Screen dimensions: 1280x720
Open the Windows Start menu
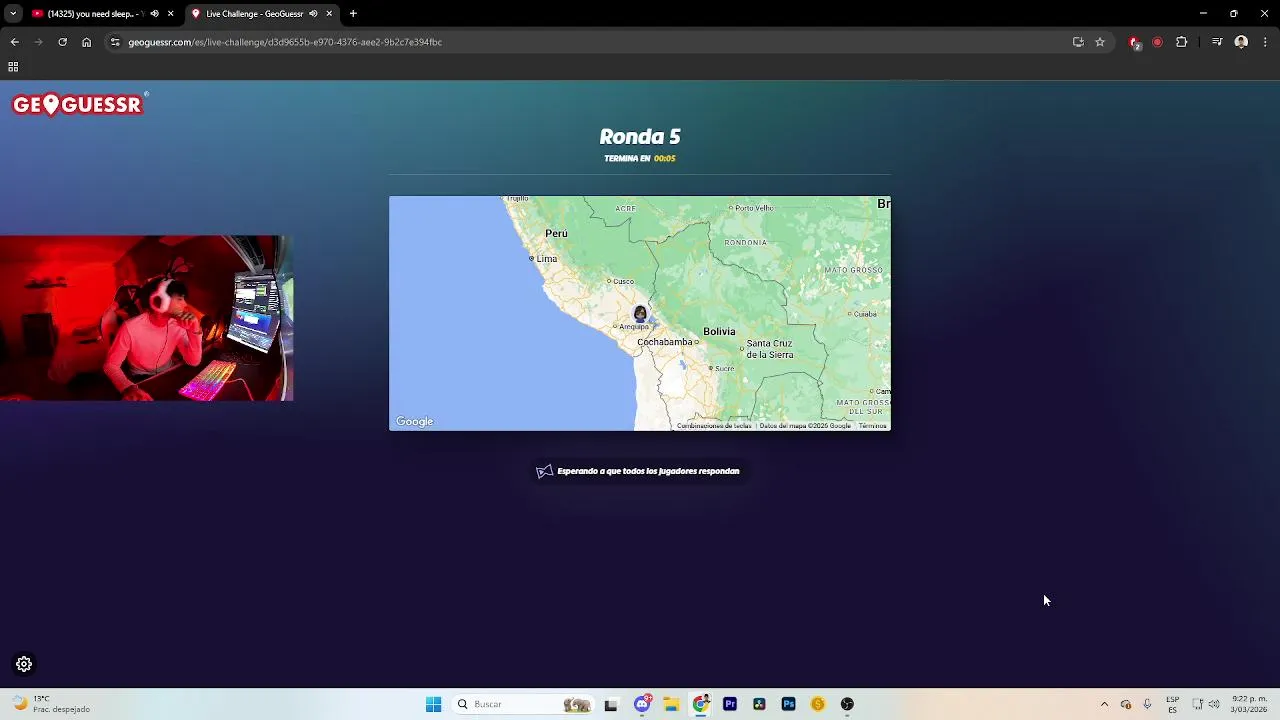click(433, 704)
